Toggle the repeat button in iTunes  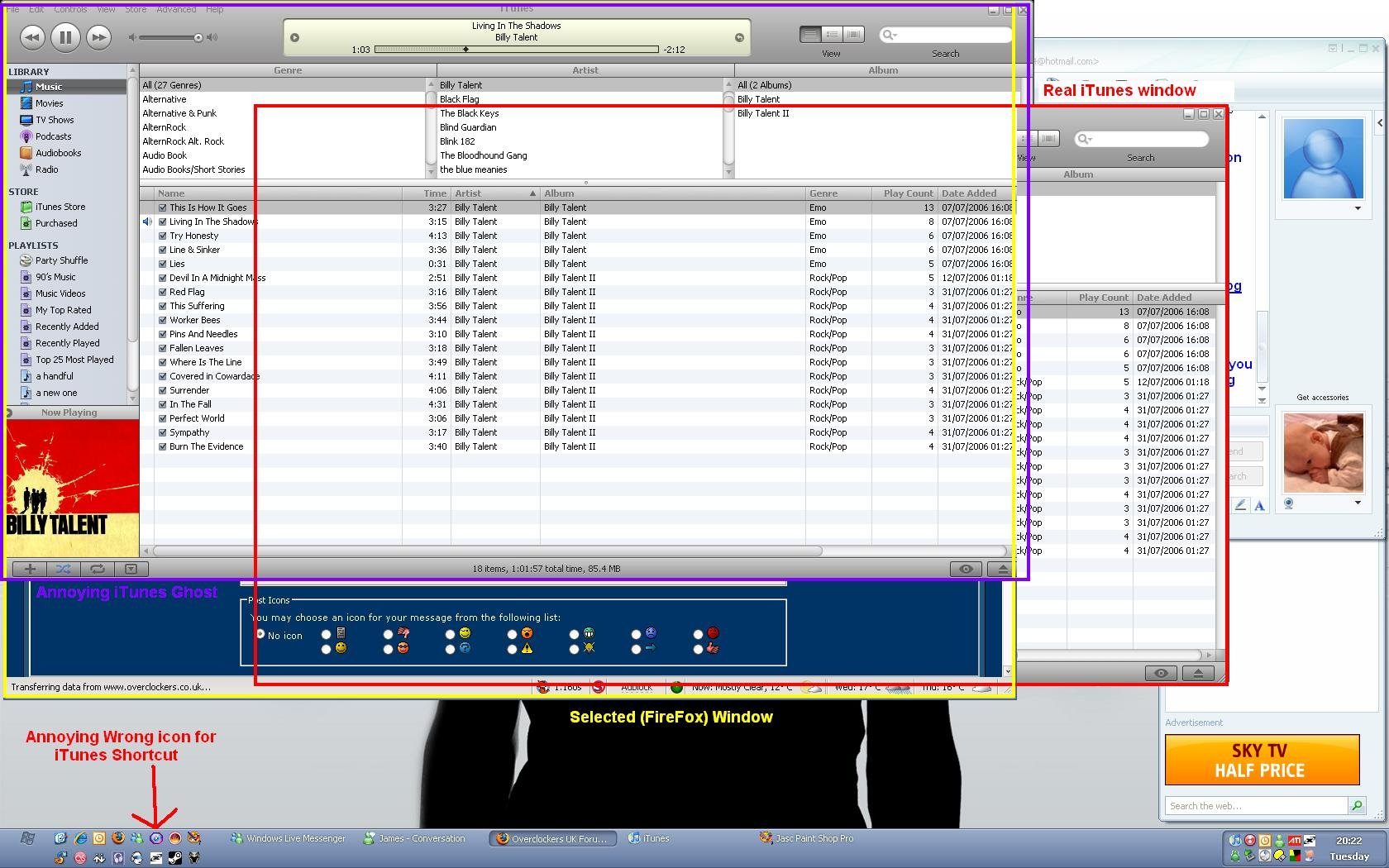[97, 569]
